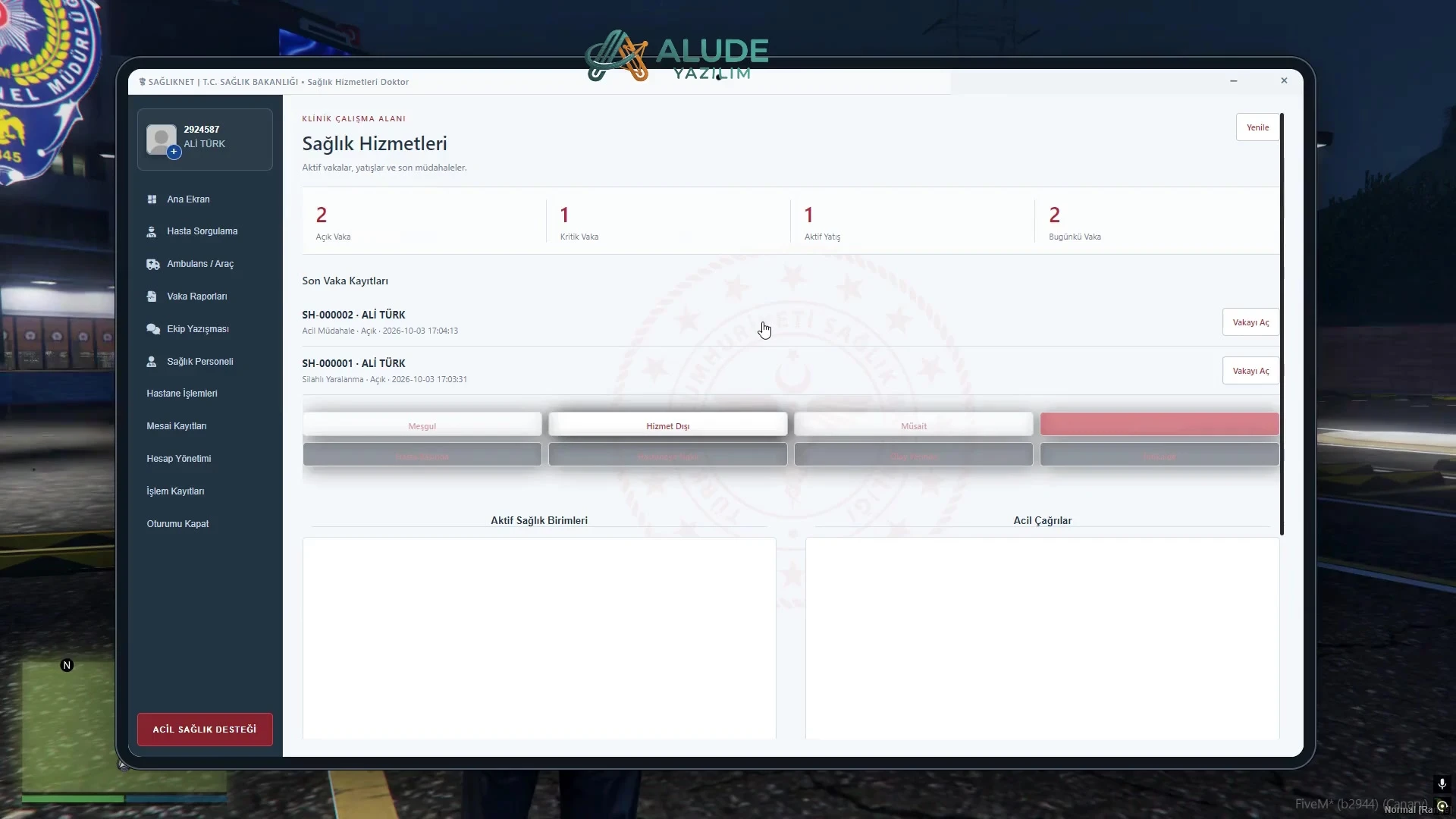Set status to Hizmet Dışı

click(x=668, y=425)
